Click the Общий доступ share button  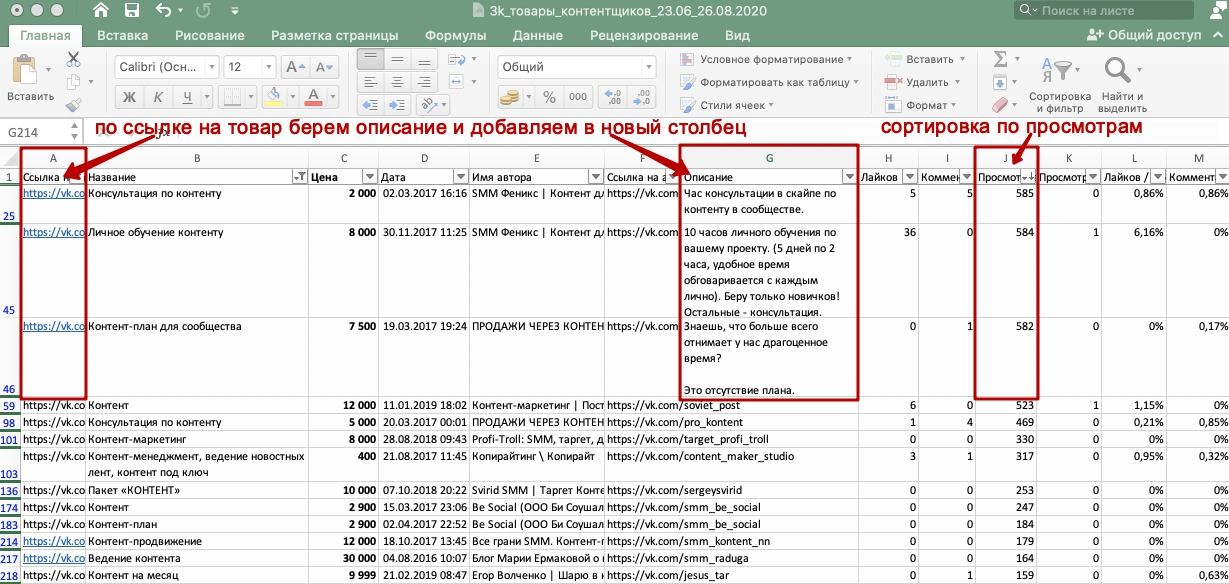point(1145,35)
